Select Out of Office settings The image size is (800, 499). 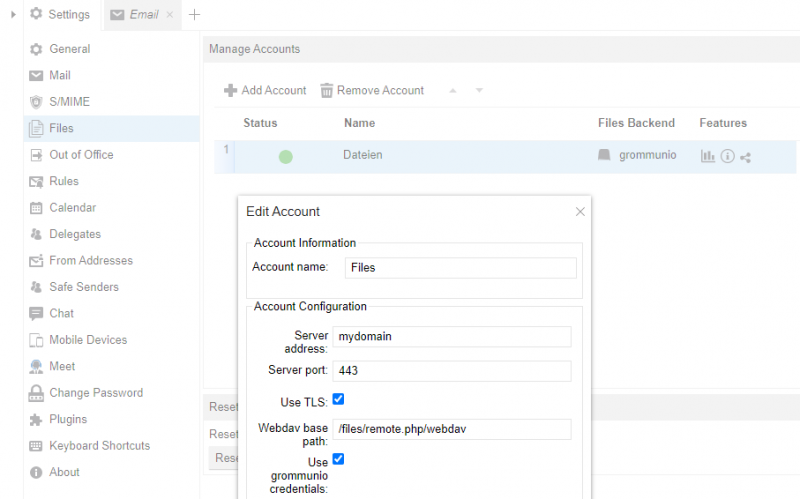click(x=81, y=155)
